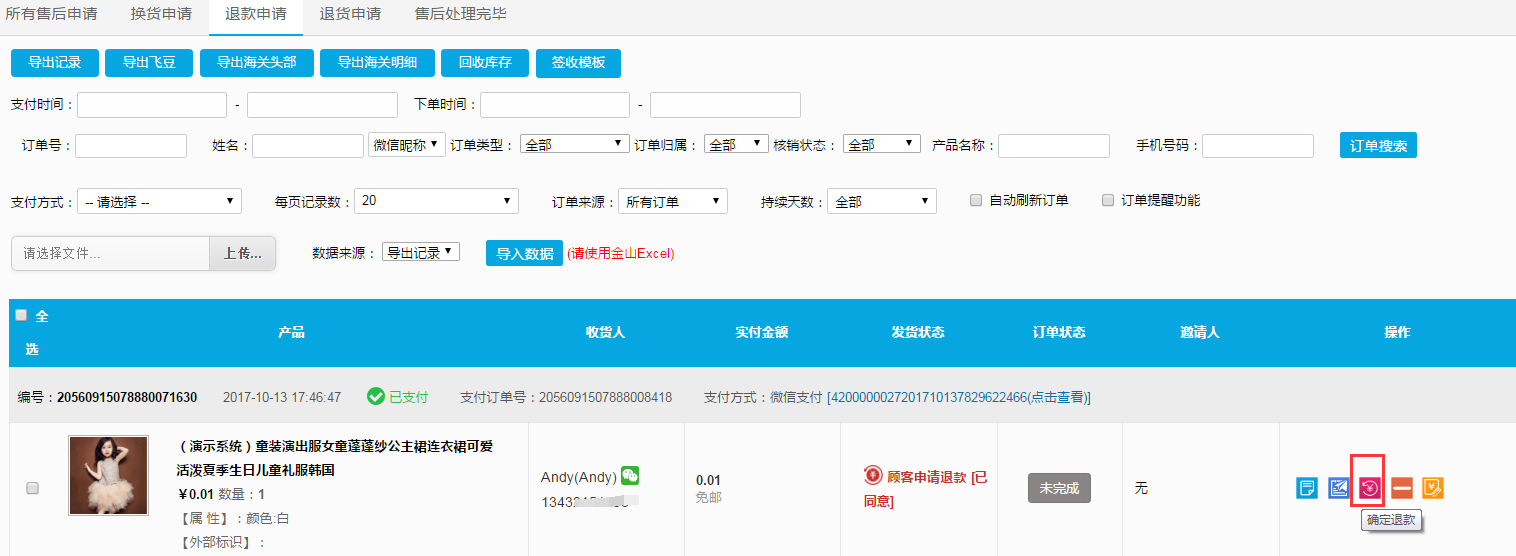Click the 导出海关明细 button
This screenshot has height=556, width=1516.
click(x=377, y=62)
